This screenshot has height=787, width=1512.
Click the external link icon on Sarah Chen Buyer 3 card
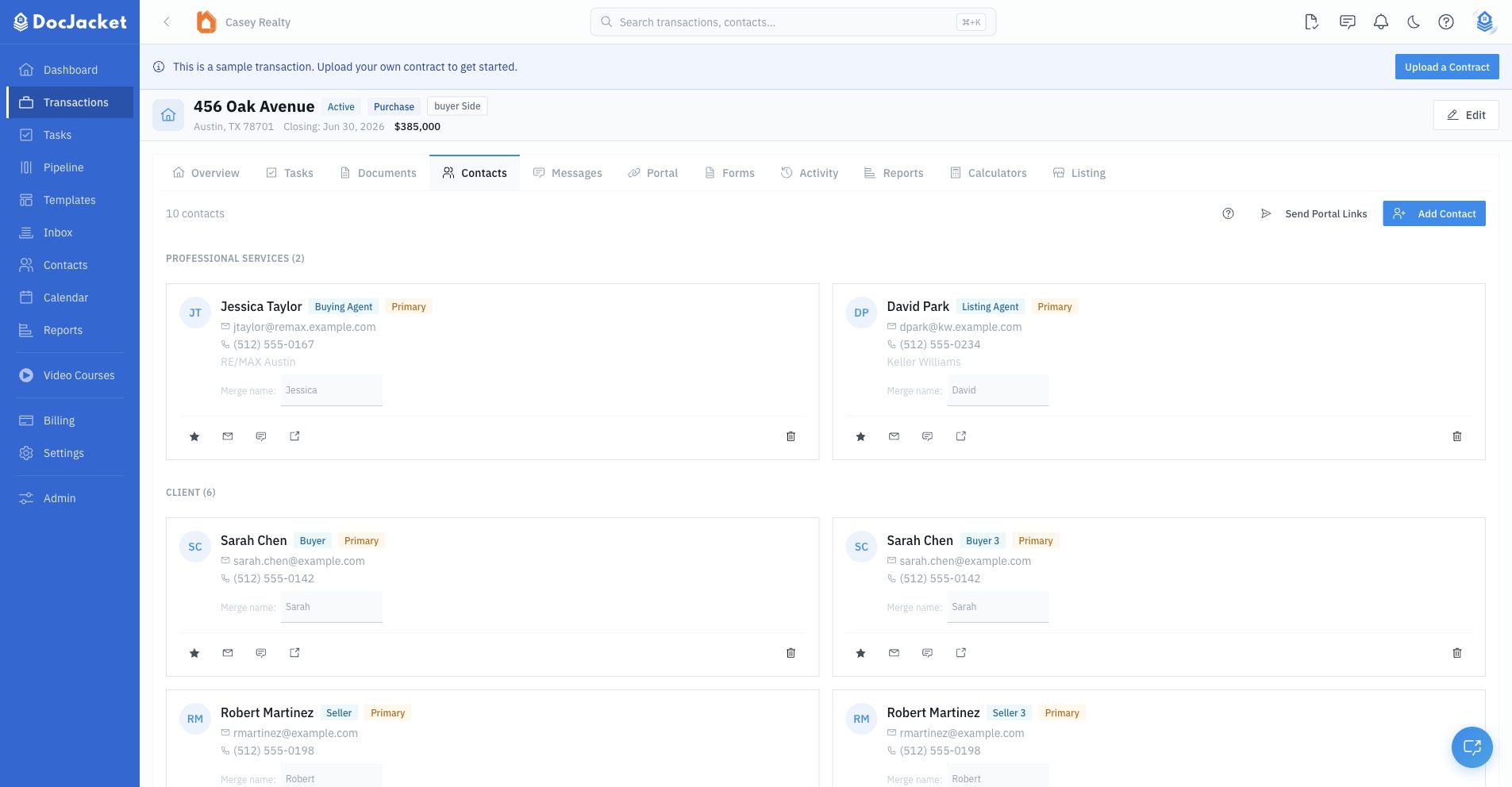pyautogui.click(x=960, y=653)
